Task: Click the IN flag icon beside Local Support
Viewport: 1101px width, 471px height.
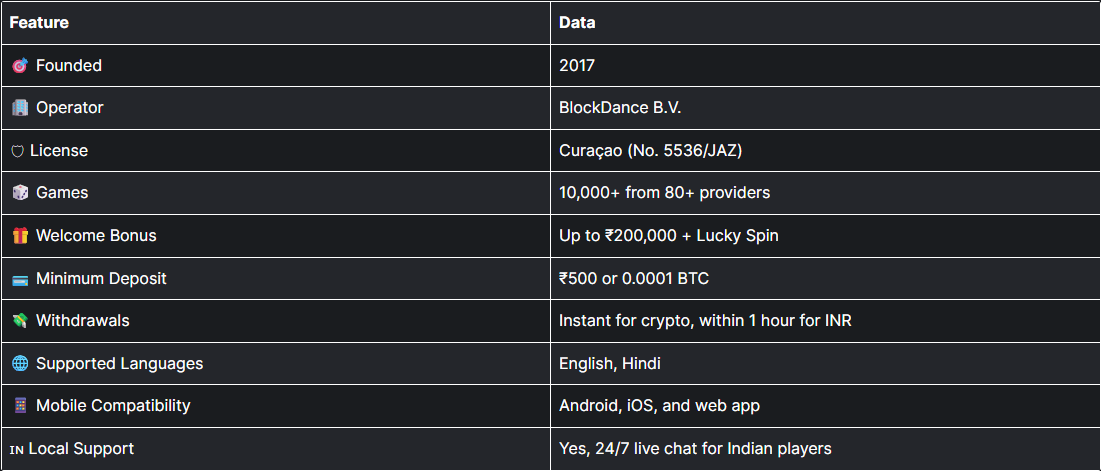Action: click(17, 449)
